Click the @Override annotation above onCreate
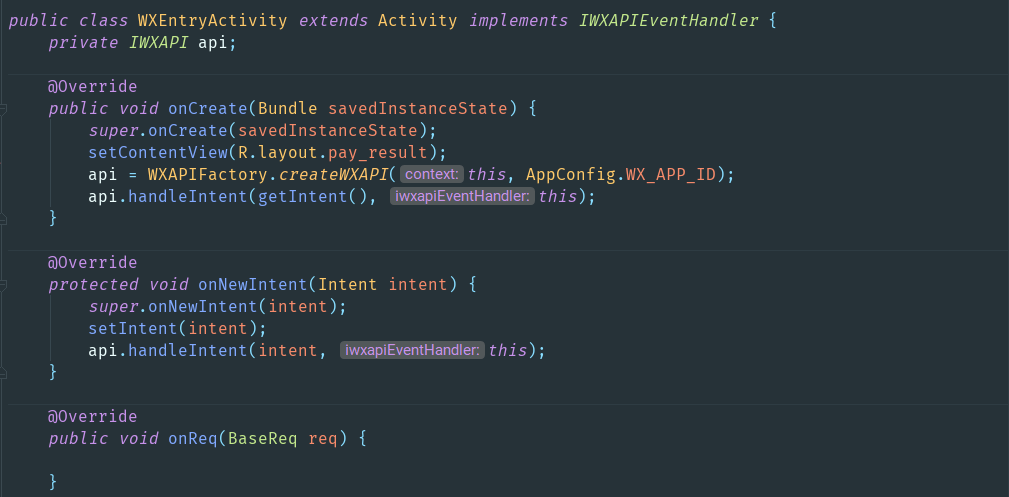The image size is (1009, 497). click(93, 87)
